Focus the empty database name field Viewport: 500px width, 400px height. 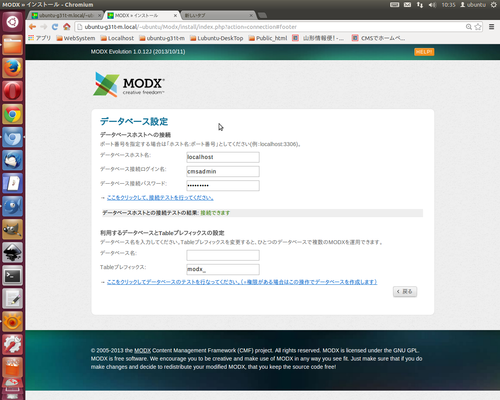point(223,255)
